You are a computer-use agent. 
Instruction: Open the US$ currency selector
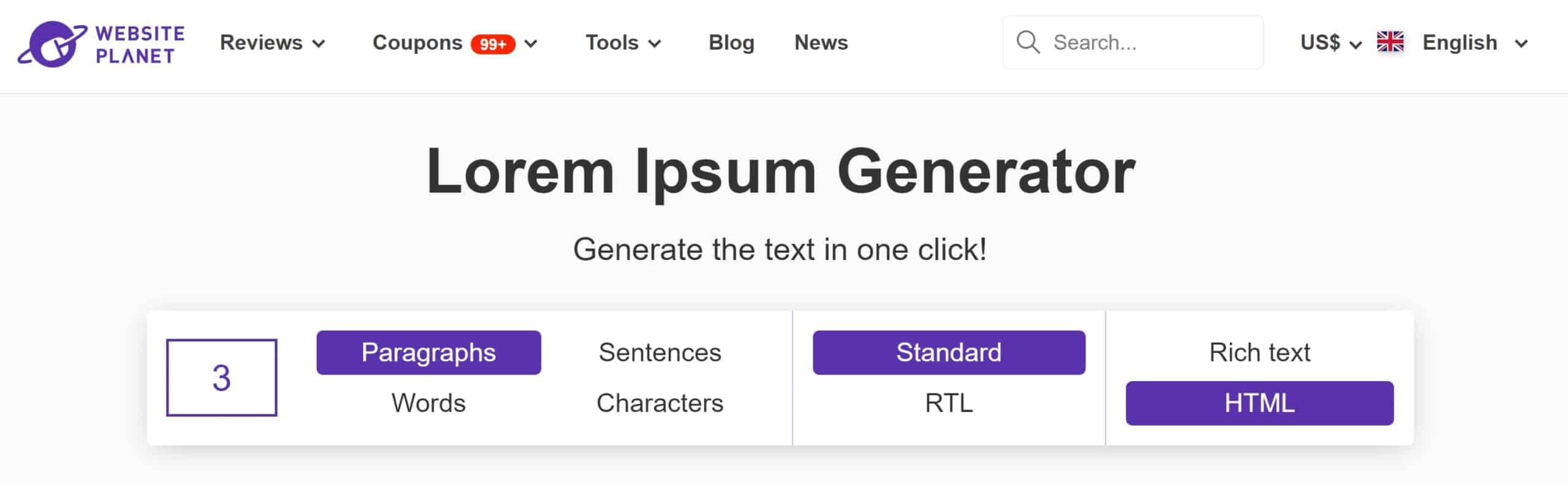(1330, 43)
